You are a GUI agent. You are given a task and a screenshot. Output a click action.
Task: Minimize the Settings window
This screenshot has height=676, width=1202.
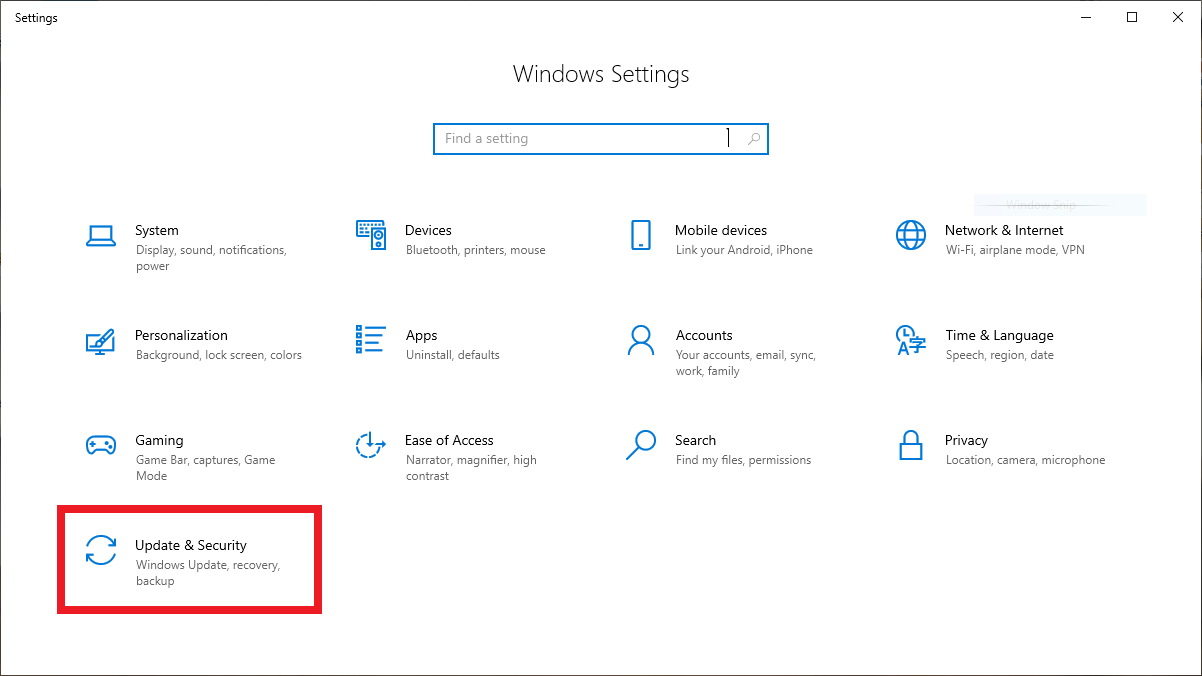tap(1086, 17)
